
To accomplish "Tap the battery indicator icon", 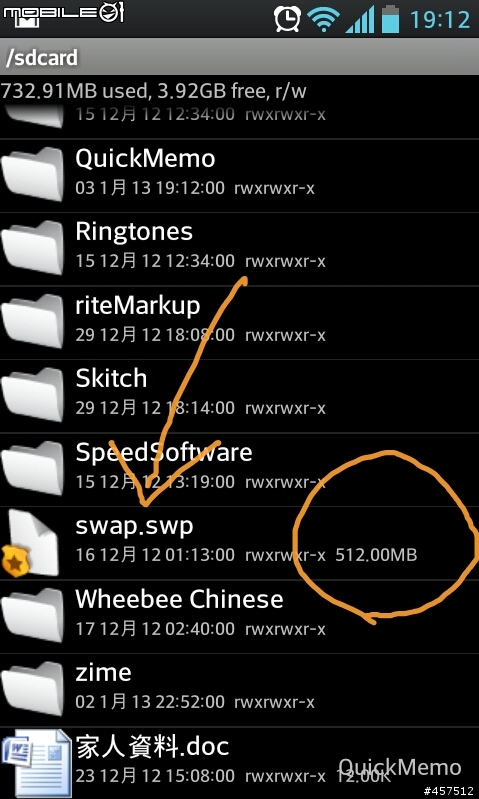I will (x=391, y=19).
